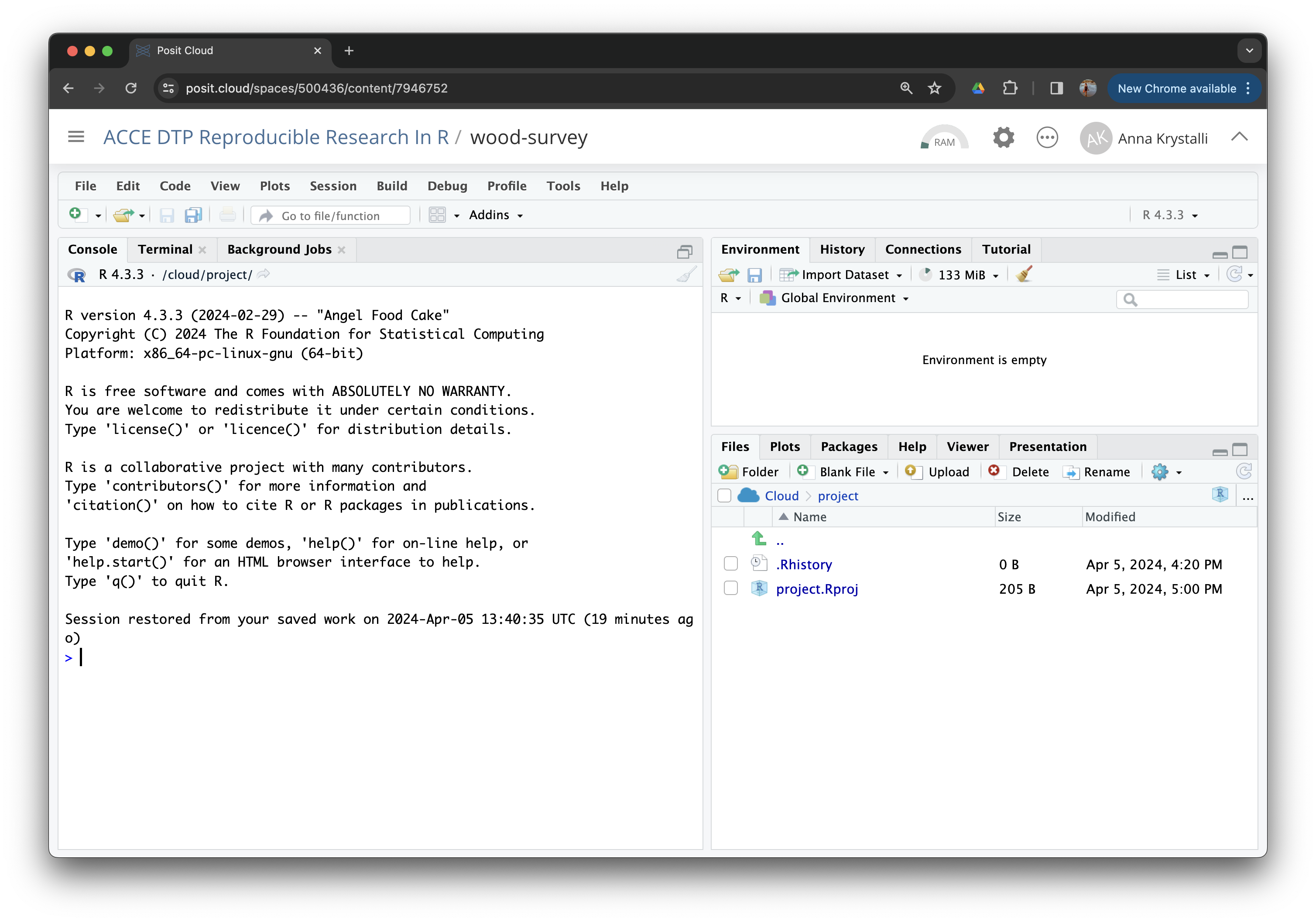Check the .Rhistory file checkbox
The width and height of the screenshot is (1316, 922).
731,564
